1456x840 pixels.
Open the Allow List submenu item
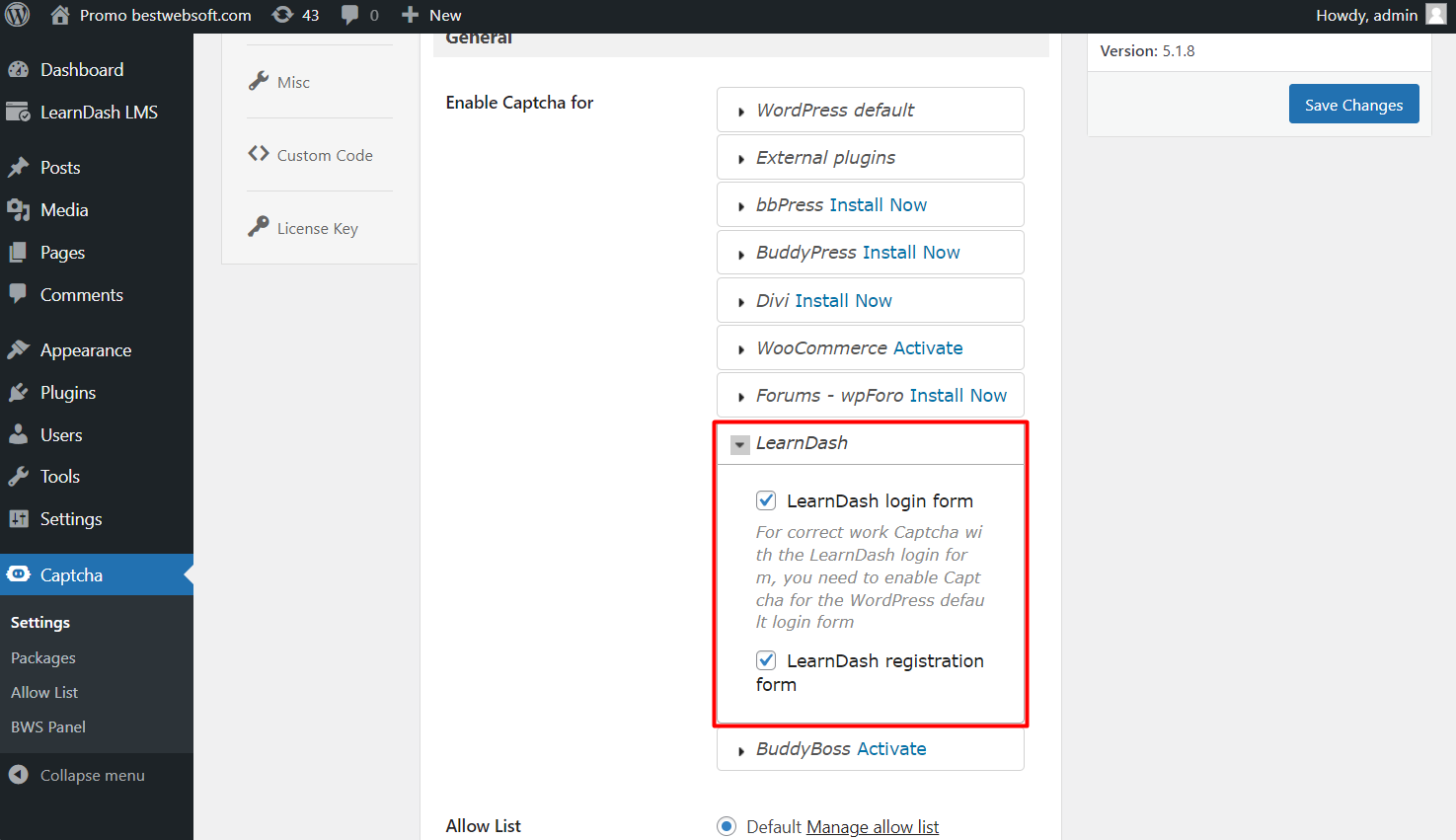tap(44, 692)
